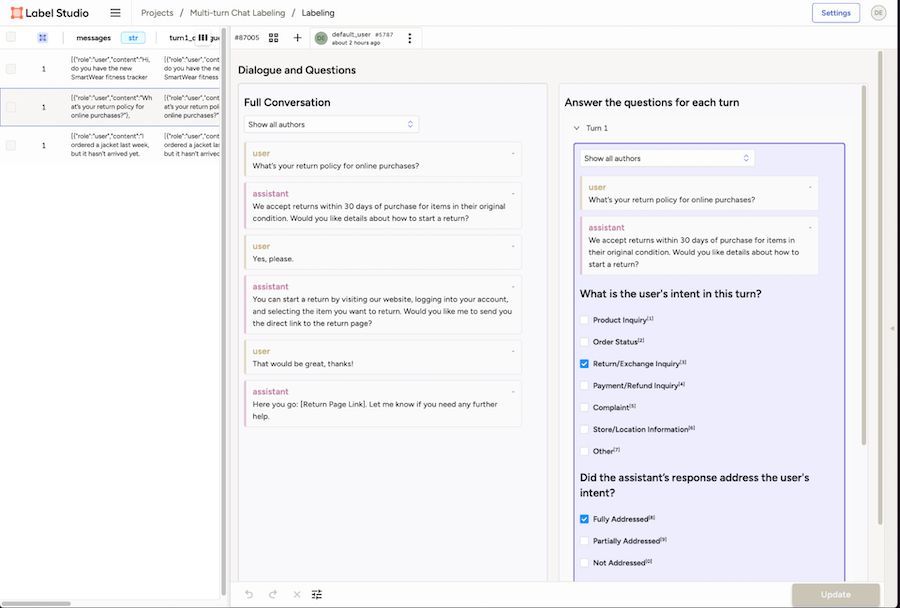Click the redo arrow in bottom toolbar
Screen dimensions: 900x608
tap(272, 594)
